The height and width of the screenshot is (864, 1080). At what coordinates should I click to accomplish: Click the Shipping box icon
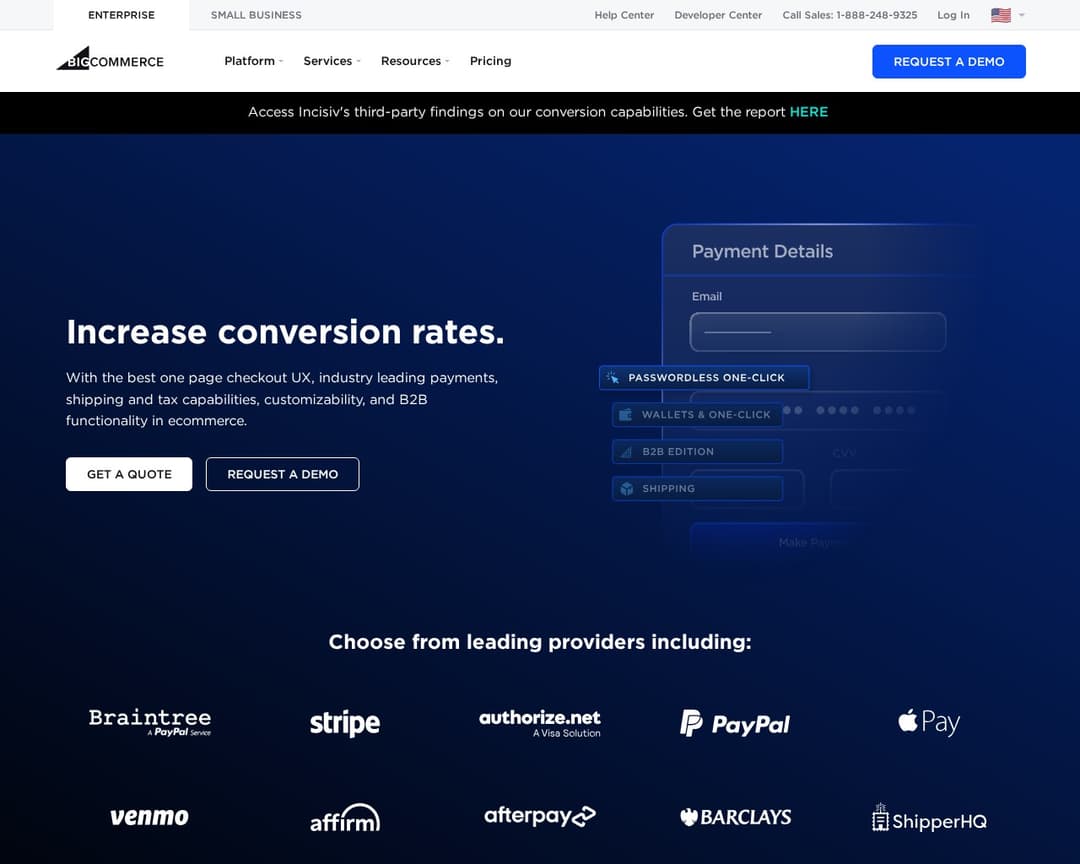click(x=627, y=488)
